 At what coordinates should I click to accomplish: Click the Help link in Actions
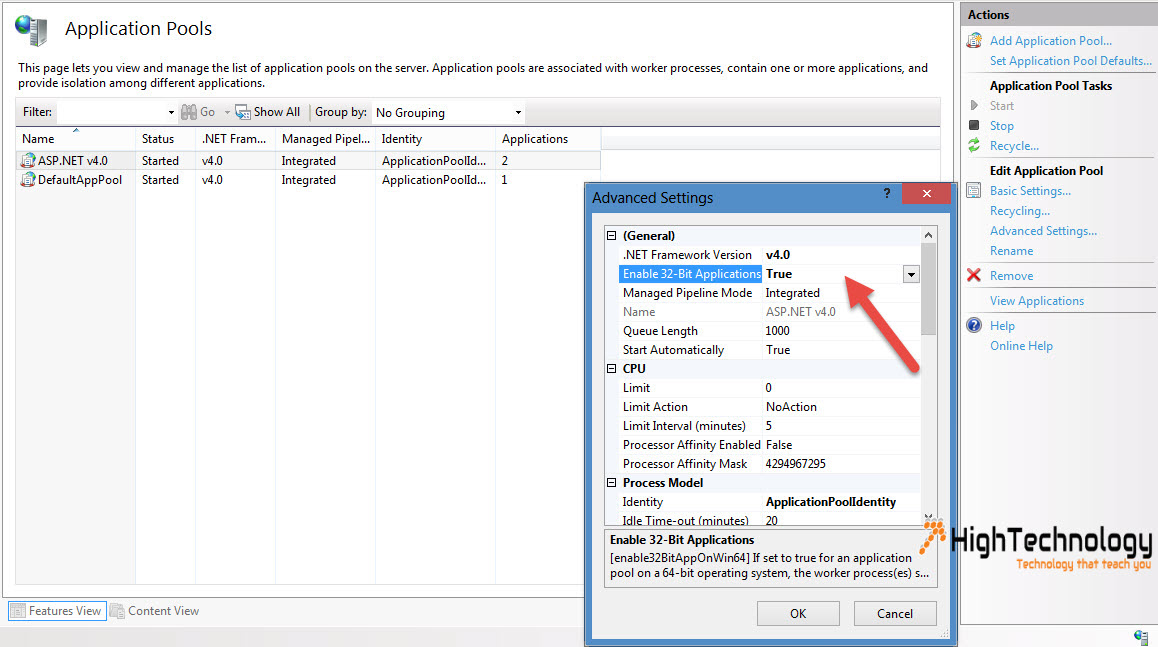[1002, 326]
